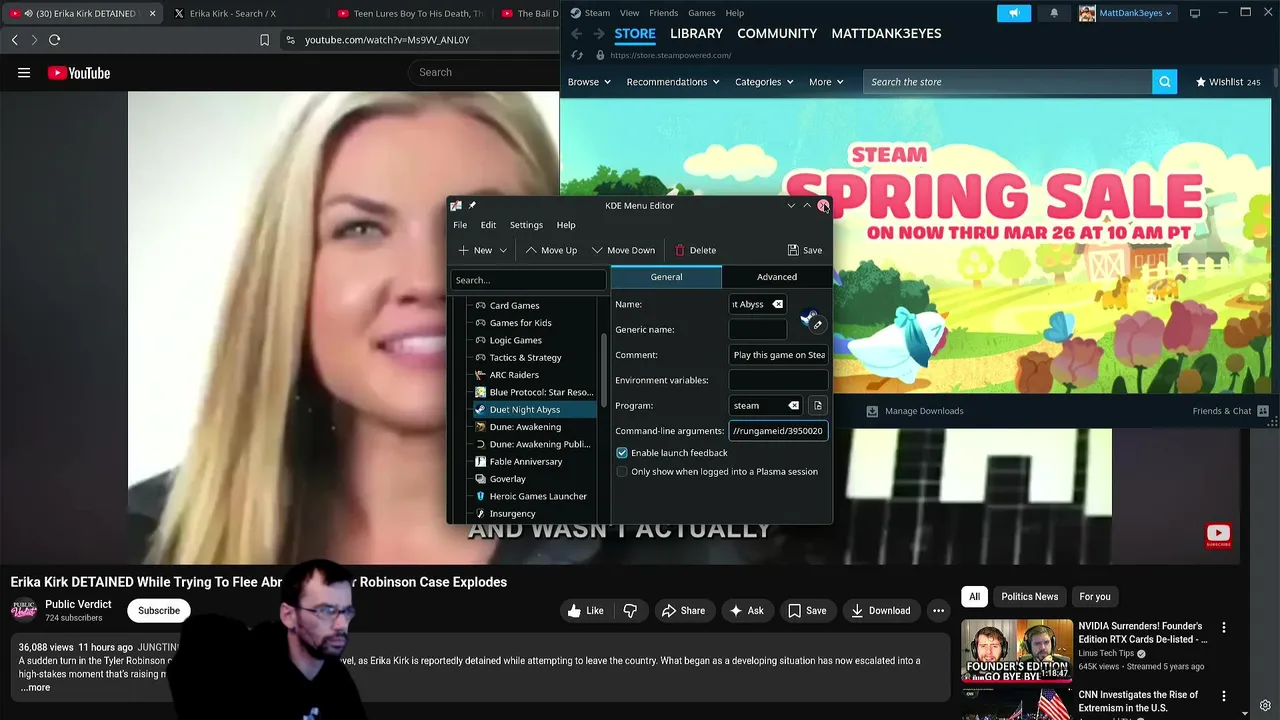Bookmark the current YouTube page
The height and width of the screenshot is (720, 1280).
264,40
